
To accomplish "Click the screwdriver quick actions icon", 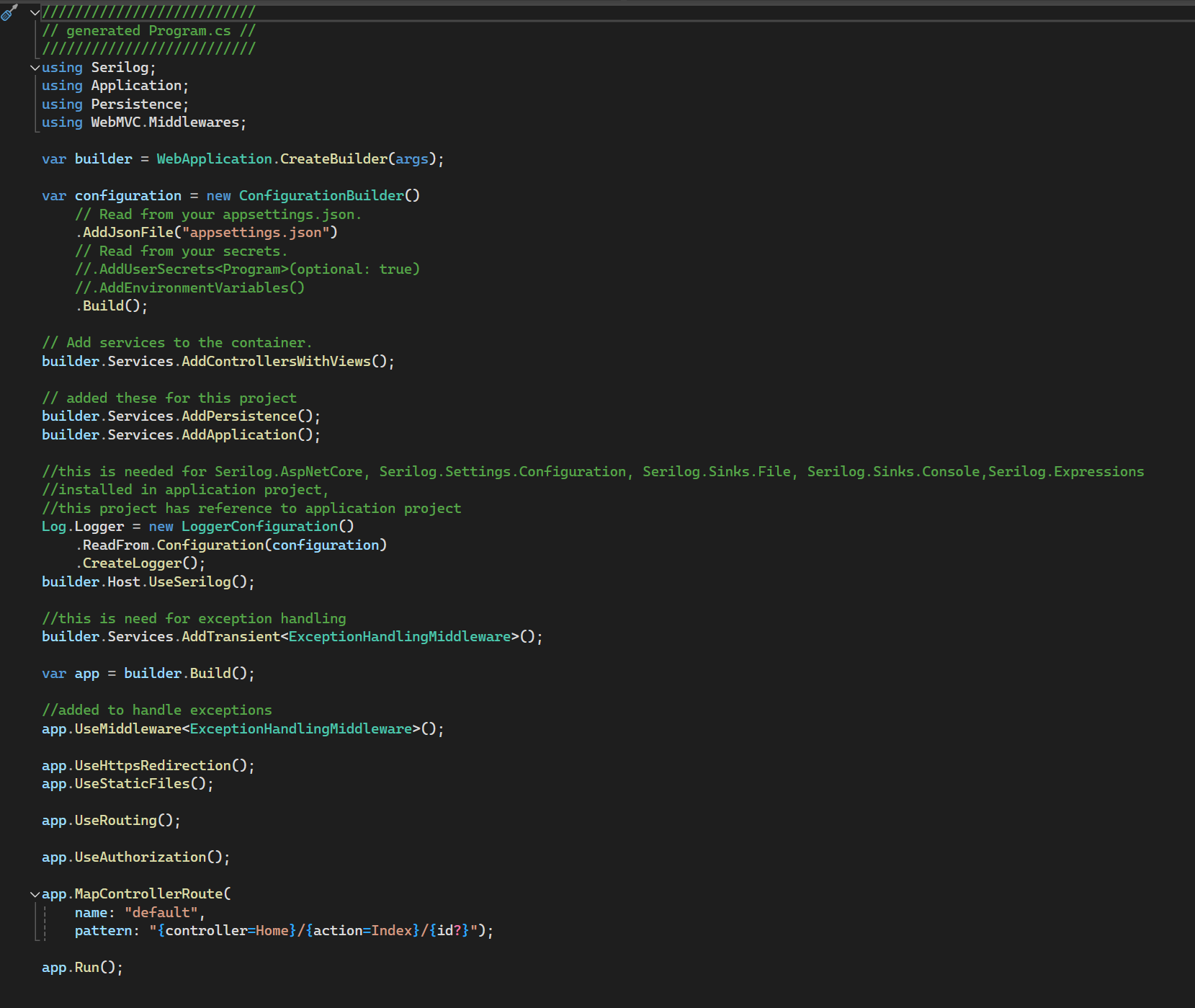I will point(9,12).
